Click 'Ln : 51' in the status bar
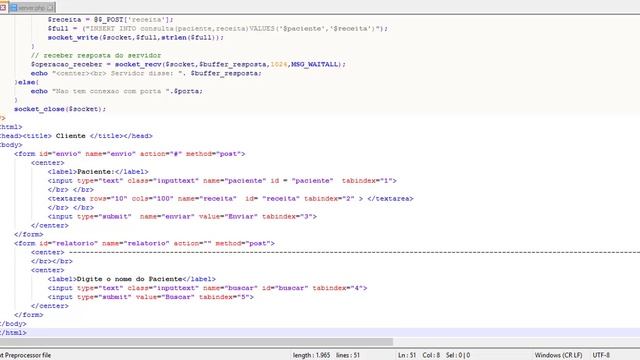 point(407,355)
